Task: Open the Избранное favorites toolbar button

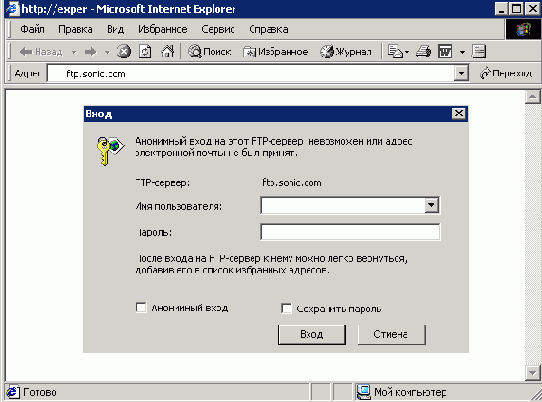Action: pyautogui.click(x=275, y=52)
